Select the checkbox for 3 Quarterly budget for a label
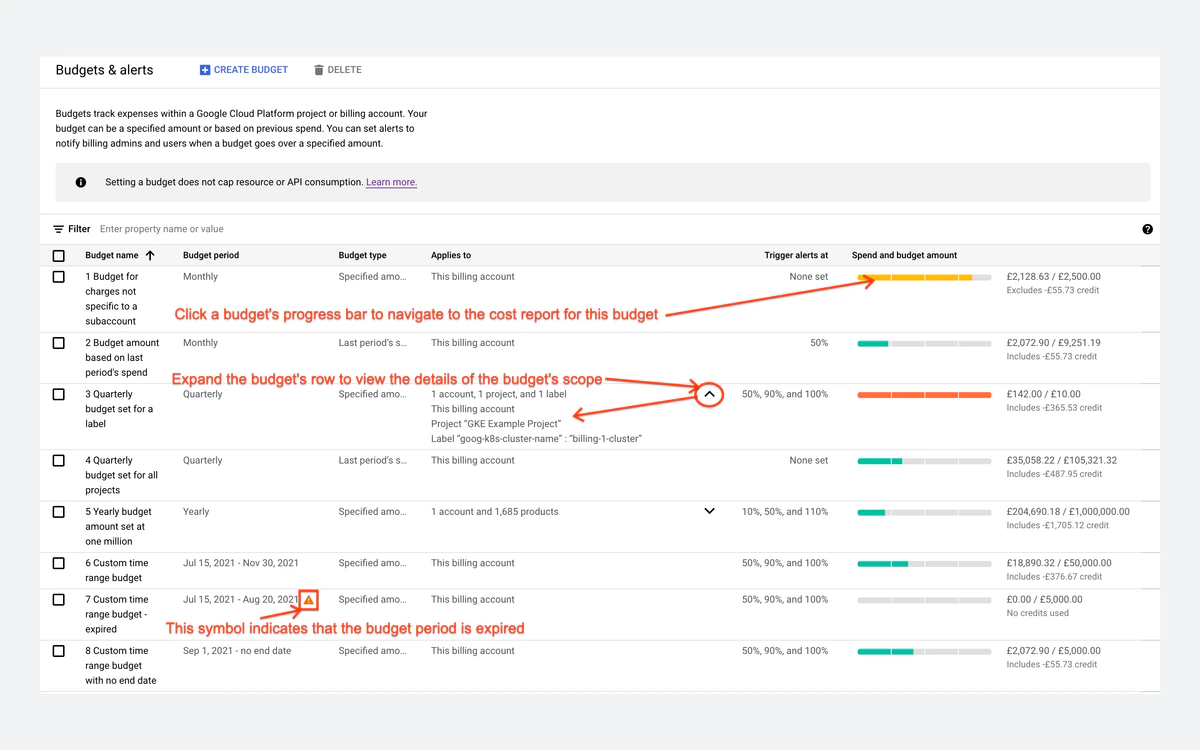This screenshot has height=750, width=1200. (x=59, y=394)
